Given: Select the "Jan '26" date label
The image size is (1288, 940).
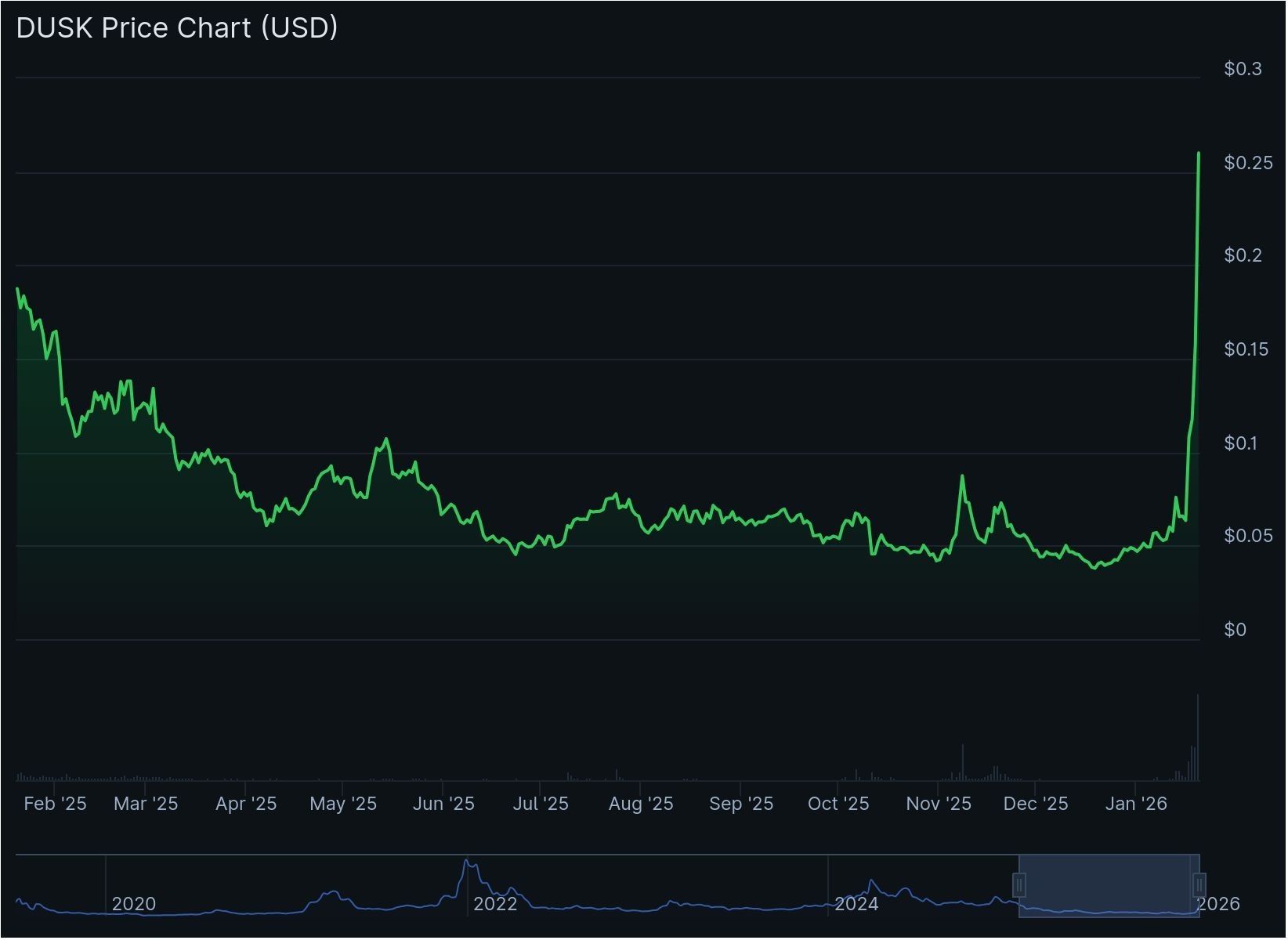Looking at the screenshot, I should click(1136, 804).
